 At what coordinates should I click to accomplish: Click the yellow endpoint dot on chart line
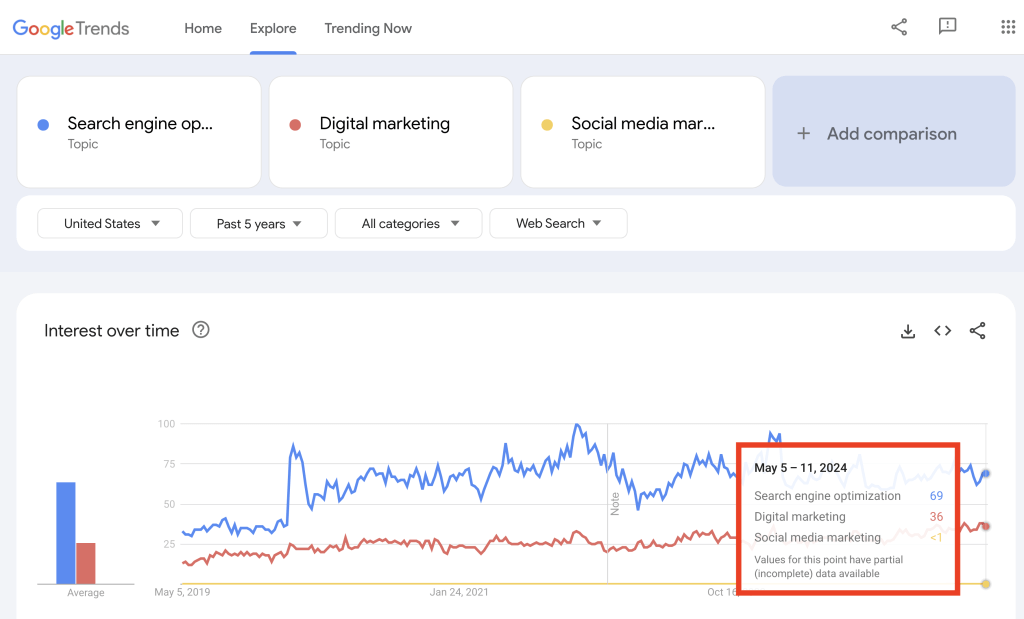pyautogui.click(x=985, y=584)
